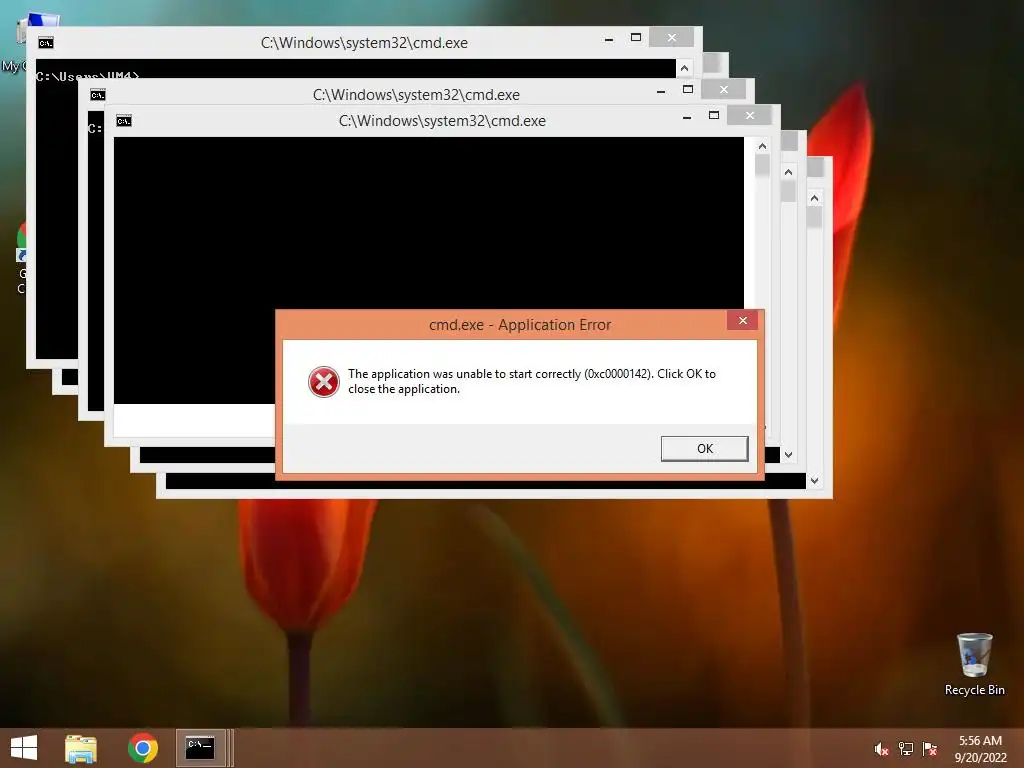
Task: Click scroll-down arrow of the bottom-most stacked cmd window
Action: click(814, 481)
